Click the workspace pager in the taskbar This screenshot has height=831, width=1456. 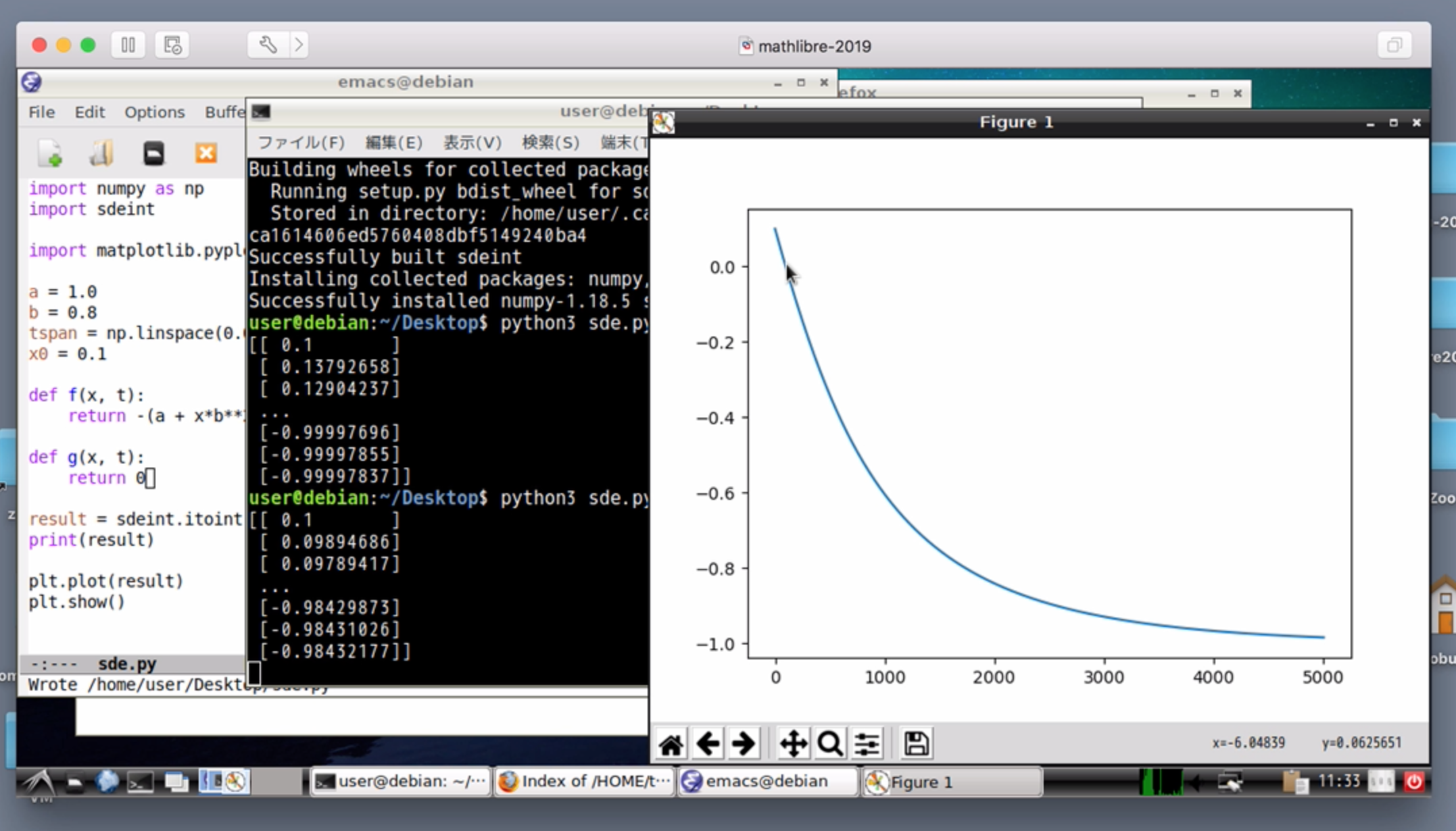[249, 782]
